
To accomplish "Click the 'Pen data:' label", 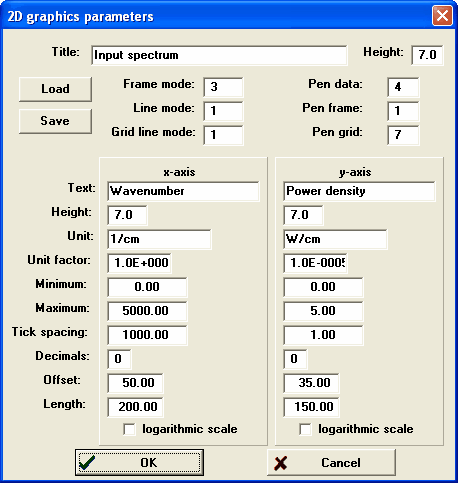I will click(x=335, y=84).
